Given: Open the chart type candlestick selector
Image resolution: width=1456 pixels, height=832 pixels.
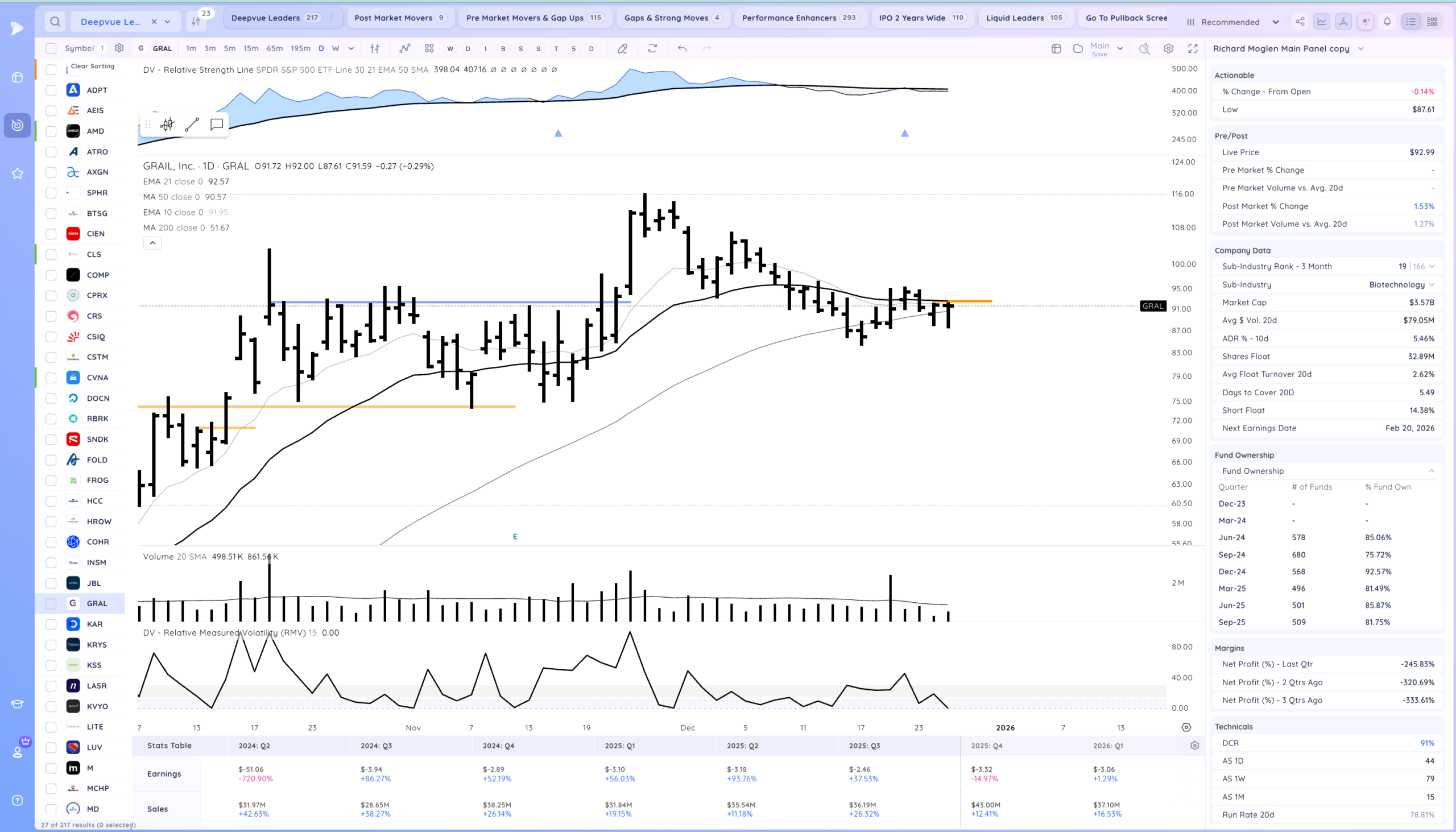Looking at the screenshot, I should coord(375,48).
